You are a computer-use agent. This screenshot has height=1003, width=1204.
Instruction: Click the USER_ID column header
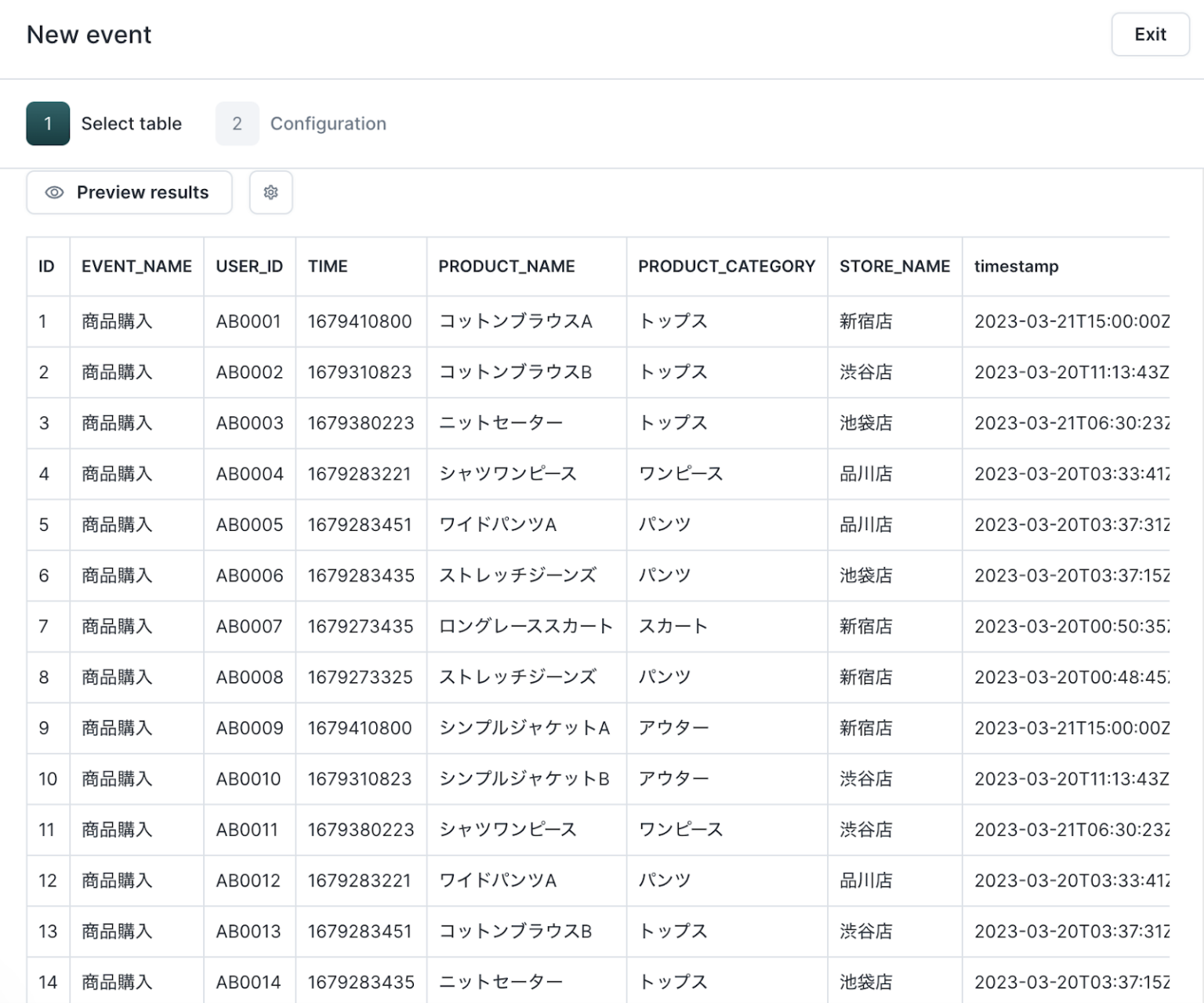click(249, 267)
